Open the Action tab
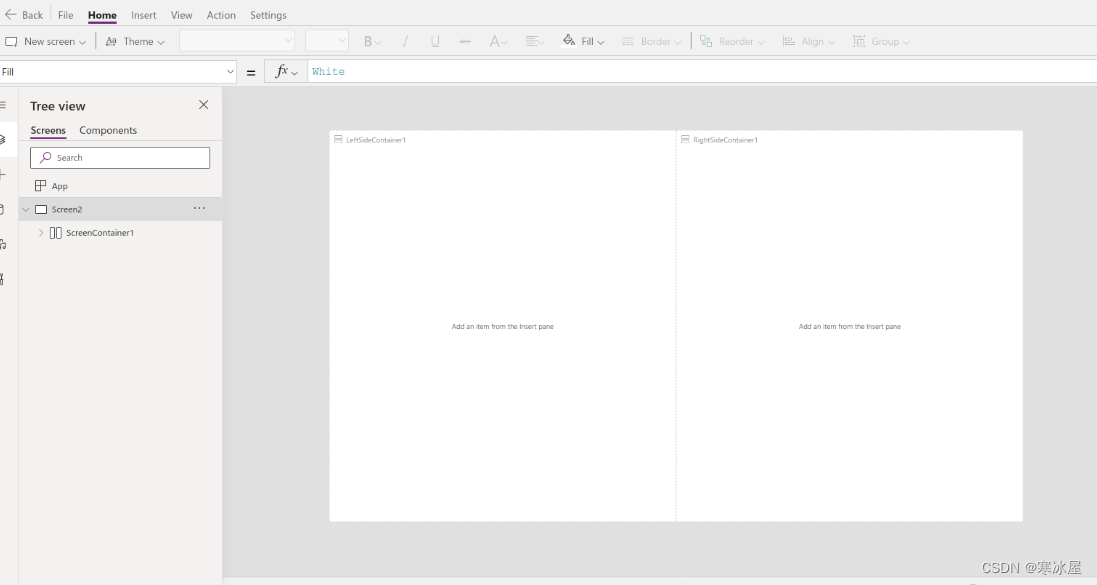This screenshot has height=585, width=1097. (x=221, y=15)
